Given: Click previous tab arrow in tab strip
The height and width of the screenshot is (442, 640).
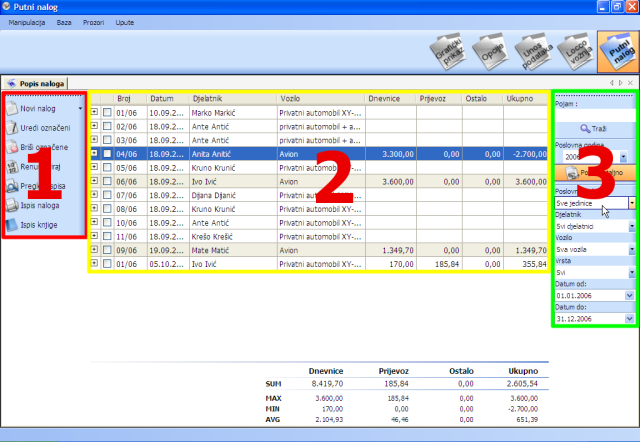Looking at the screenshot, I should [x=611, y=83].
